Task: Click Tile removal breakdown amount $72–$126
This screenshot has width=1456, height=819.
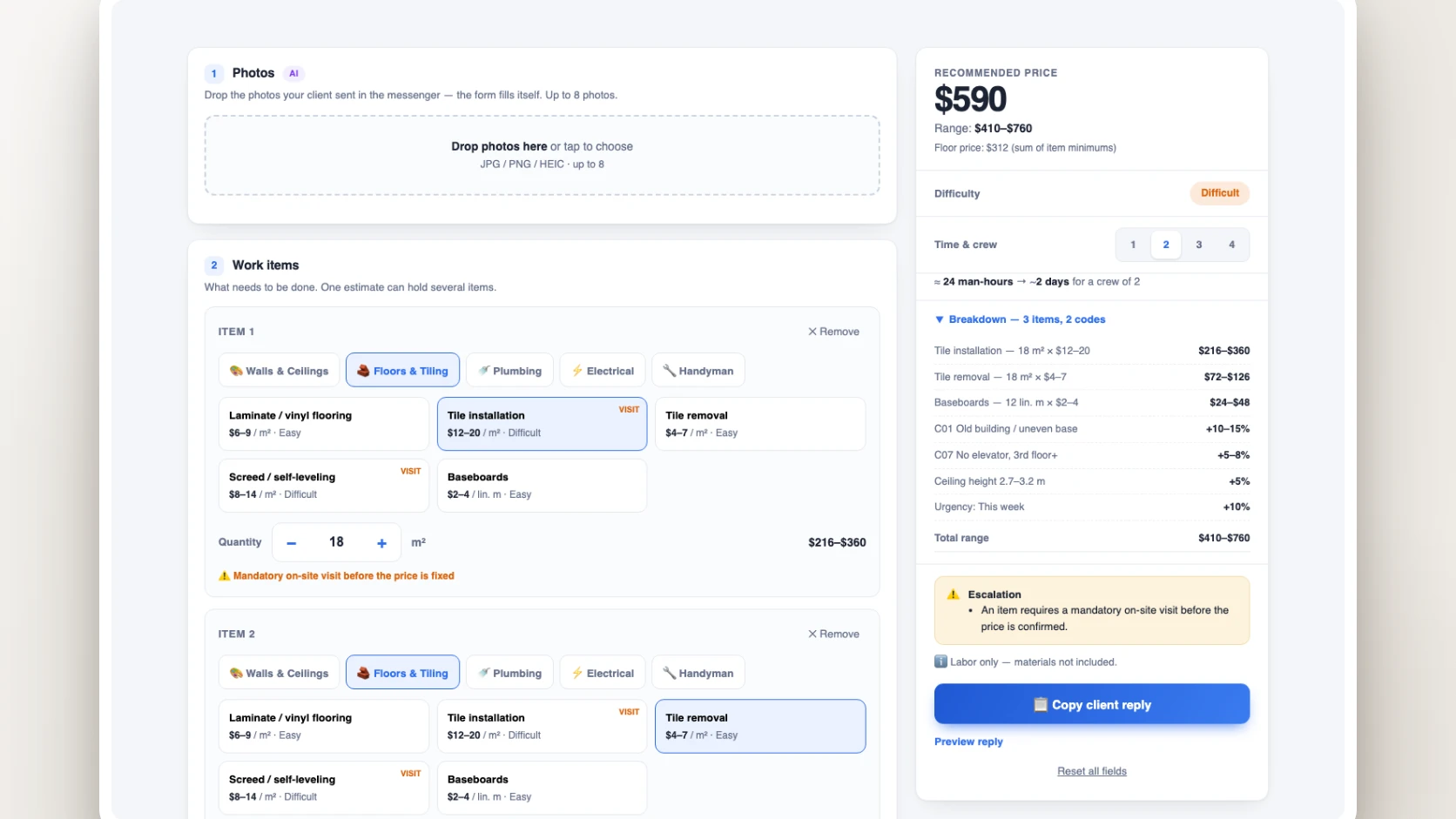Action: [x=1227, y=377]
